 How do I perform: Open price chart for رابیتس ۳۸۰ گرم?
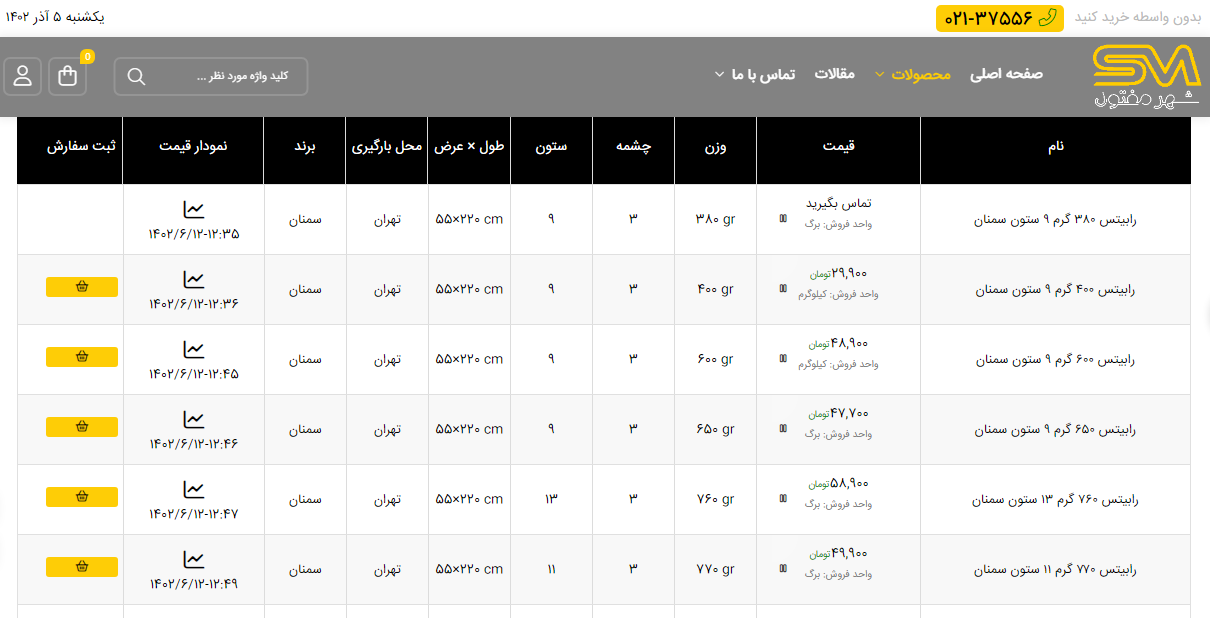[193, 210]
